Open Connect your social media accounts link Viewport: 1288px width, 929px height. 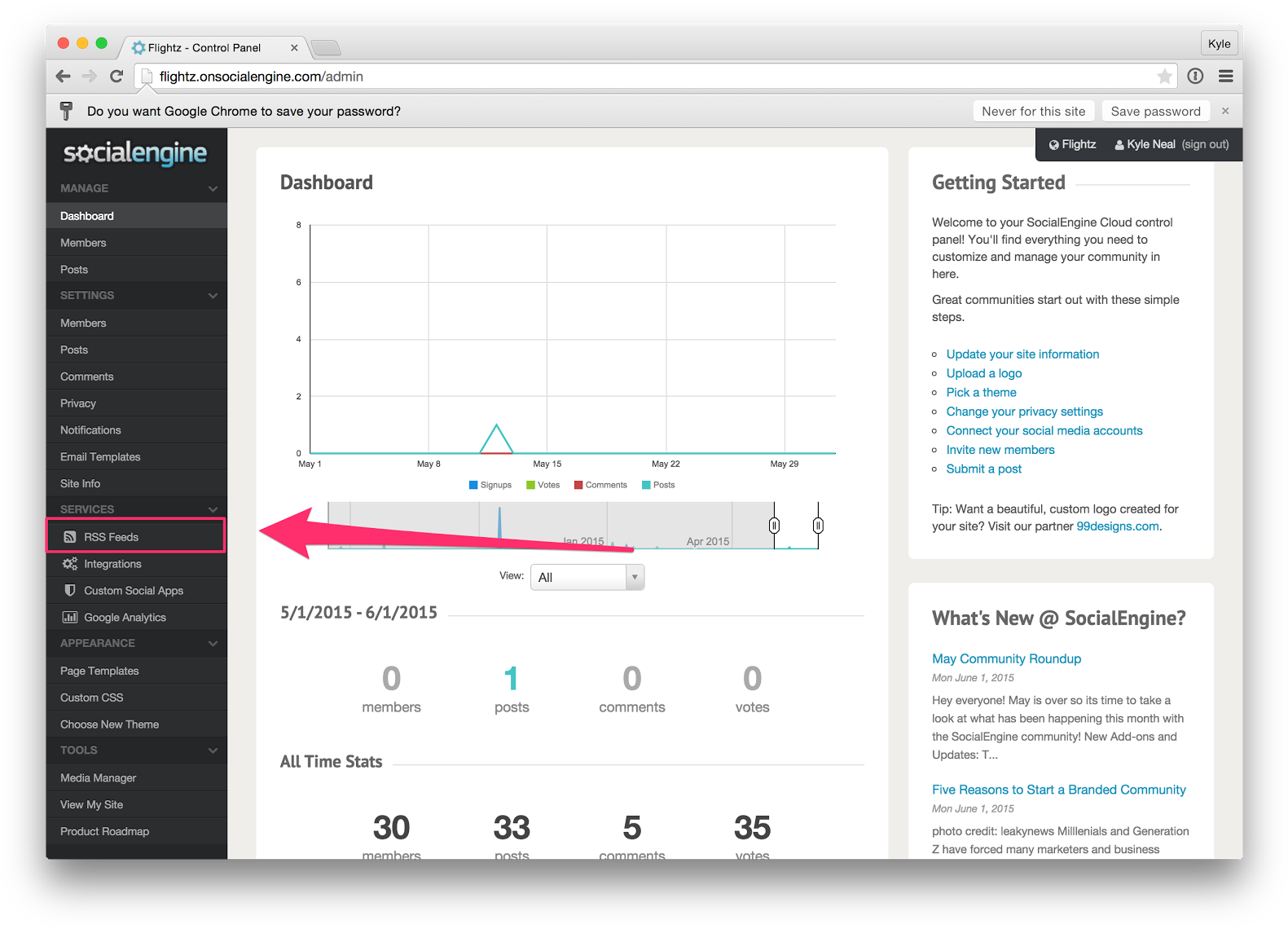(1044, 430)
